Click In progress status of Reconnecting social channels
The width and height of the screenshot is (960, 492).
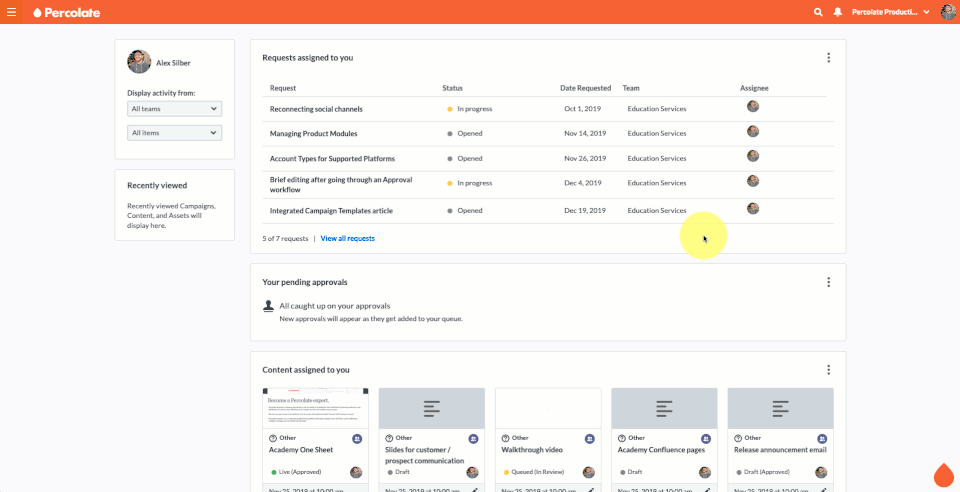(x=470, y=109)
